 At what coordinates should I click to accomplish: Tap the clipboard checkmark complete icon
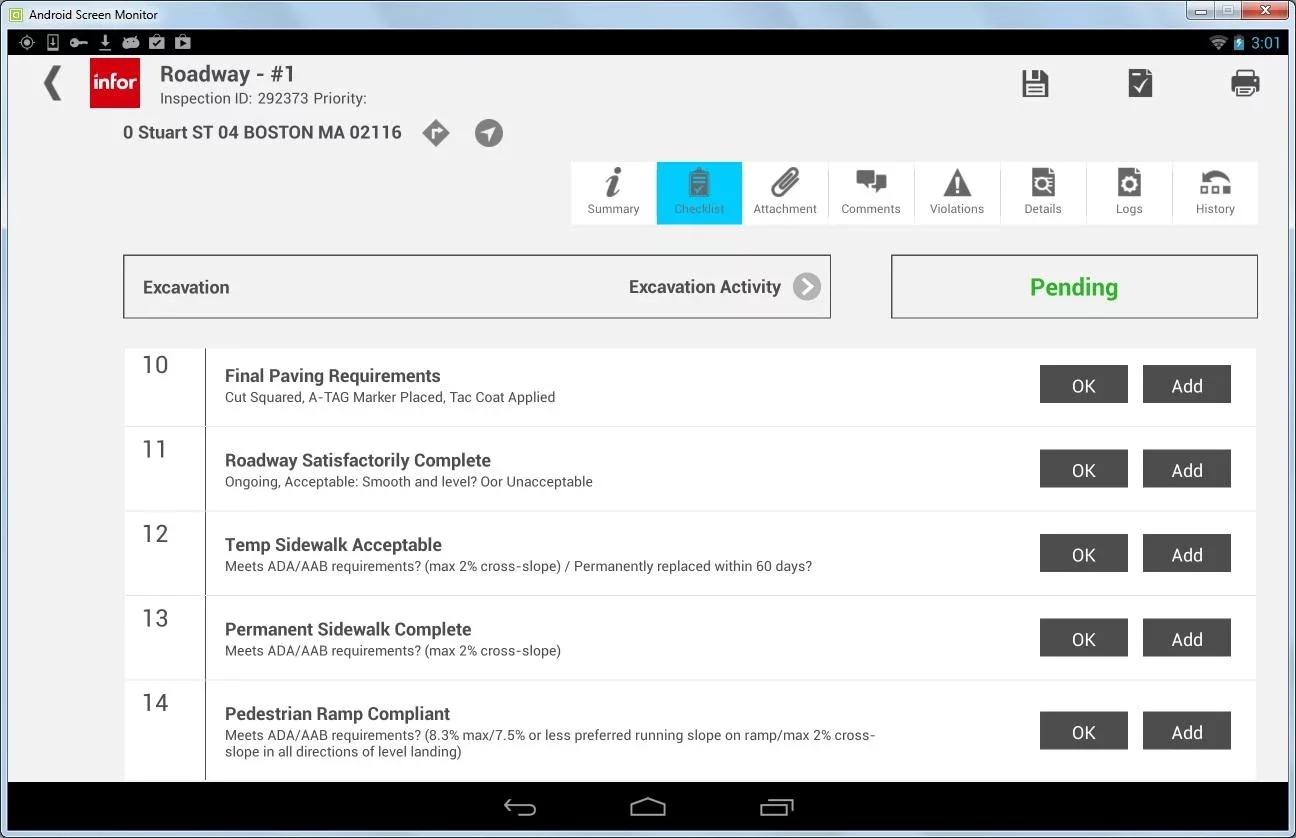tap(1140, 83)
